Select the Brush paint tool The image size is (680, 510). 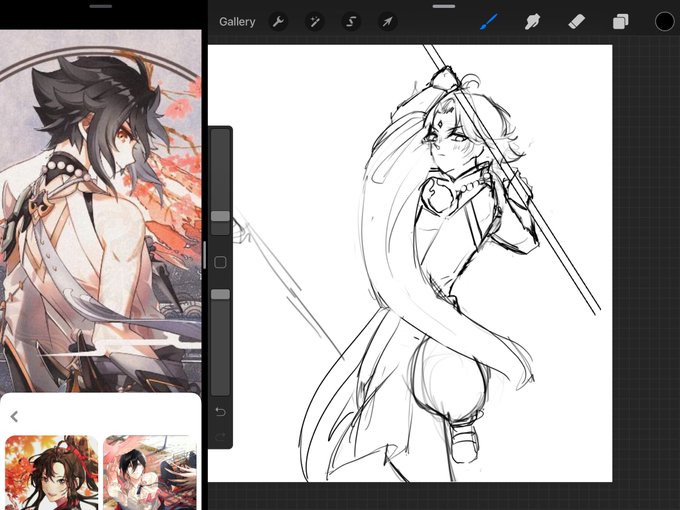(489, 21)
